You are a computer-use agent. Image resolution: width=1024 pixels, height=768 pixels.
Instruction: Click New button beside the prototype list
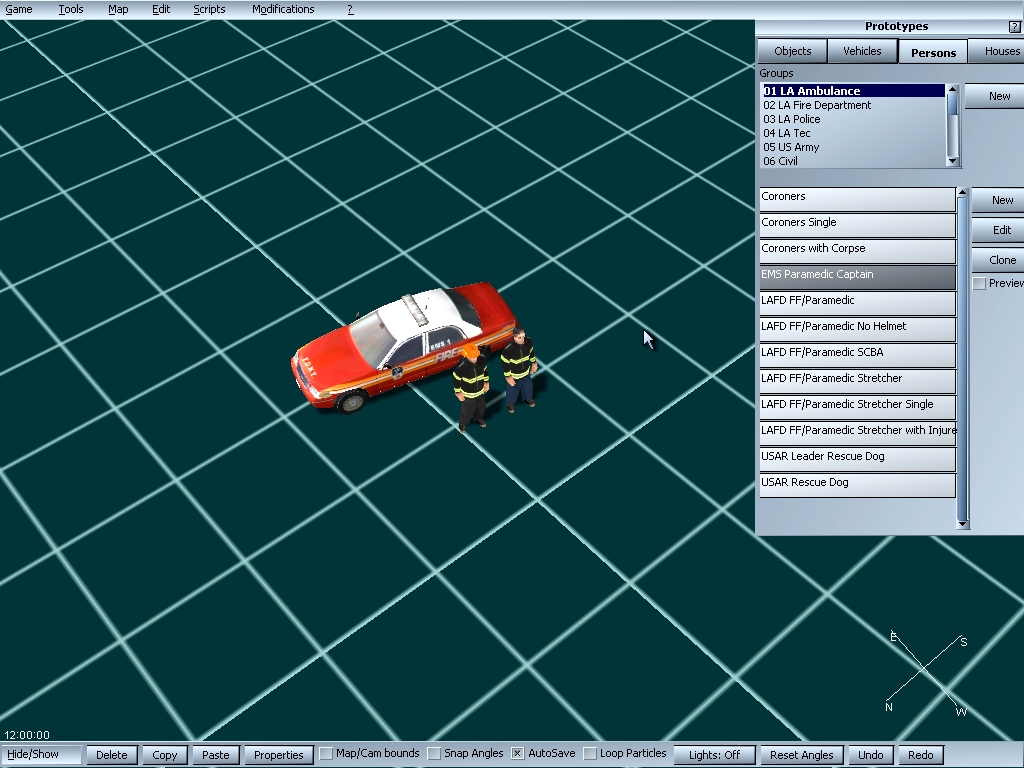(x=999, y=200)
